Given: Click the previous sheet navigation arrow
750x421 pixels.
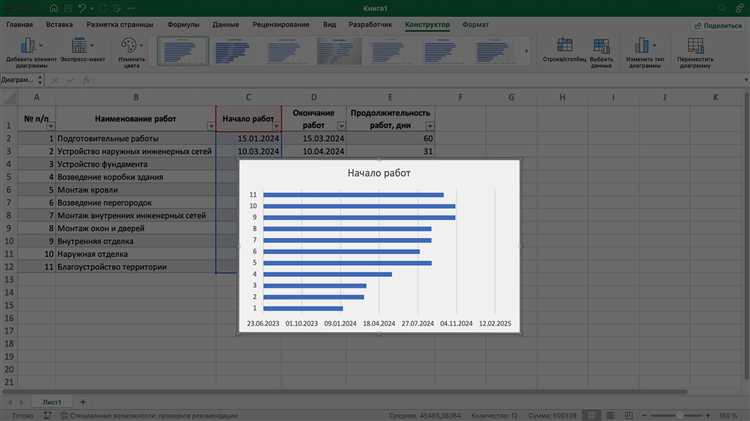Looking at the screenshot, I should (x=10, y=402).
